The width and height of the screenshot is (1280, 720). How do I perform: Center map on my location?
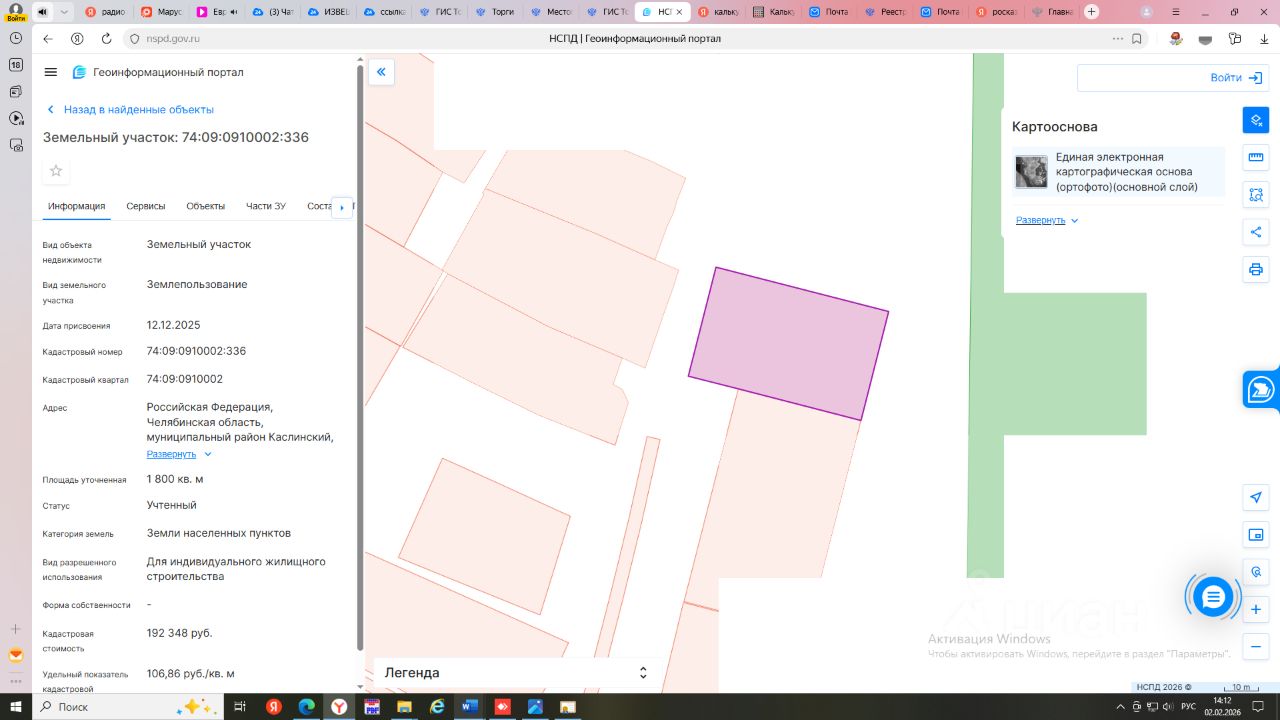[x=1255, y=497]
